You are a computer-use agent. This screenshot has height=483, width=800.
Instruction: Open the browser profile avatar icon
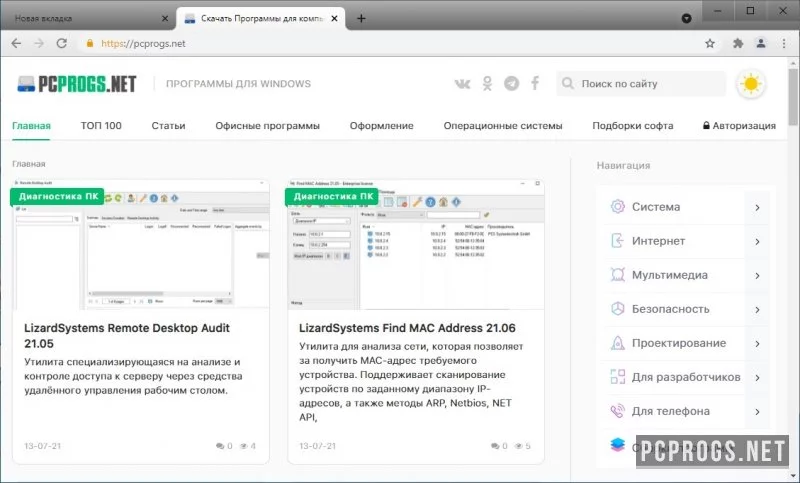(x=761, y=43)
